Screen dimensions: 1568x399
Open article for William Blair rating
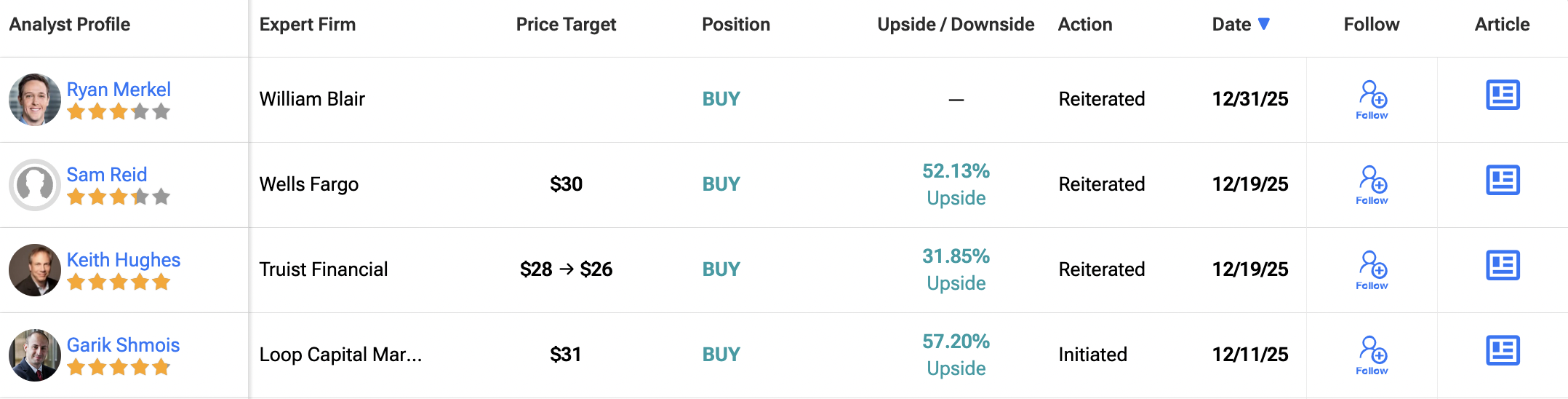(x=1503, y=95)
